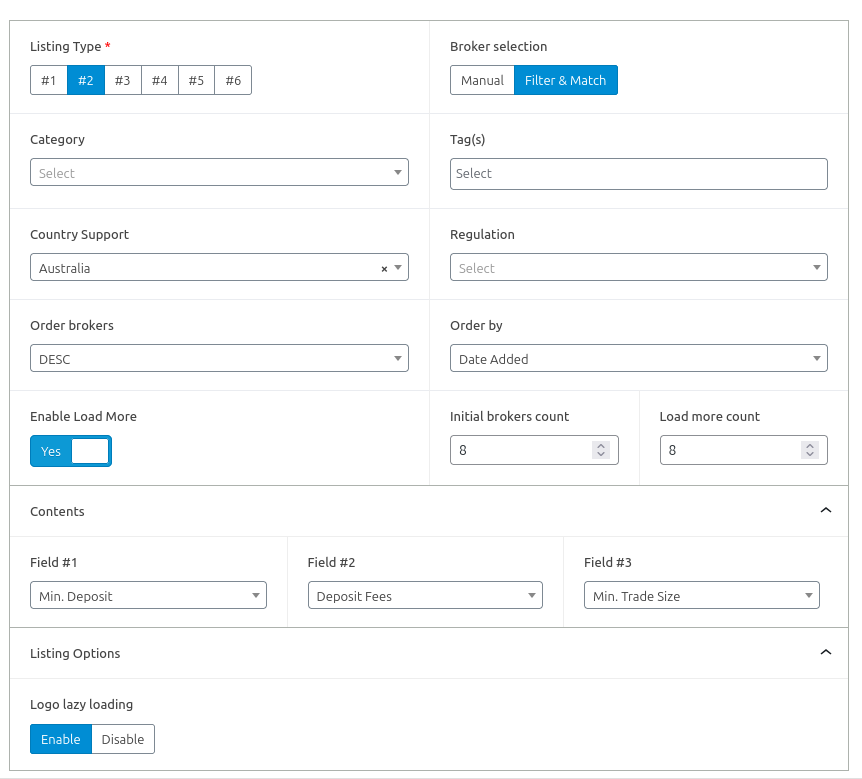Click the Tag(s) select field

click(x=638, y=173)
